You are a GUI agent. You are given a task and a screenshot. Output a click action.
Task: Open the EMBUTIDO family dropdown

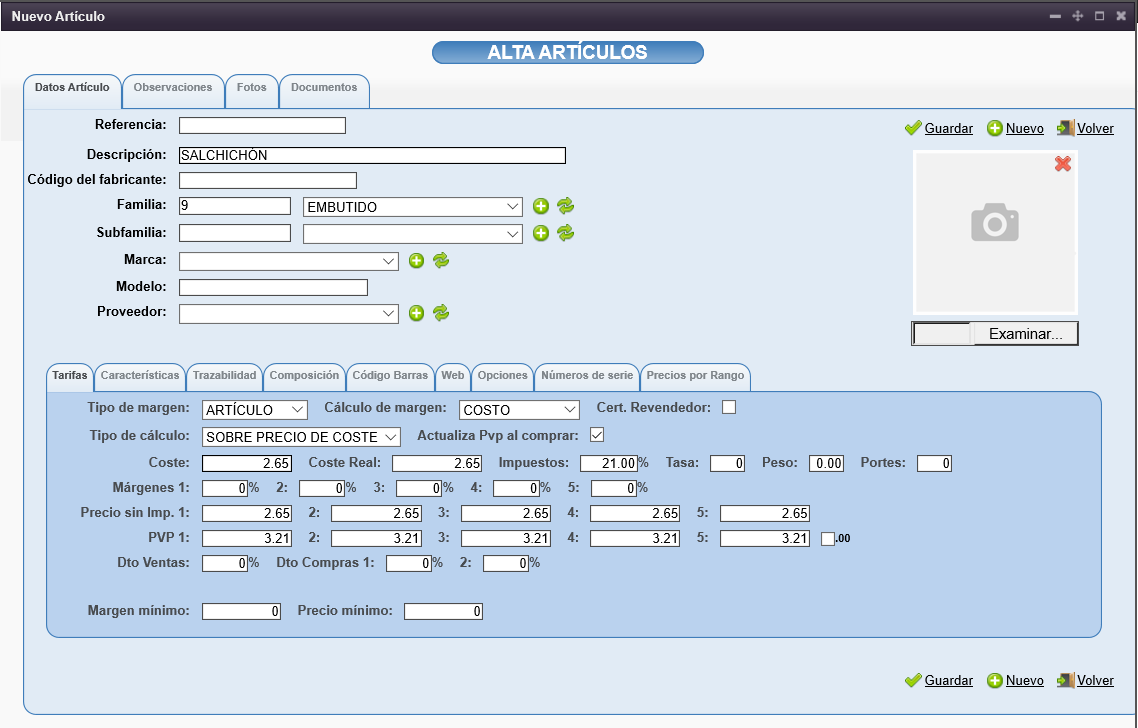412,207
